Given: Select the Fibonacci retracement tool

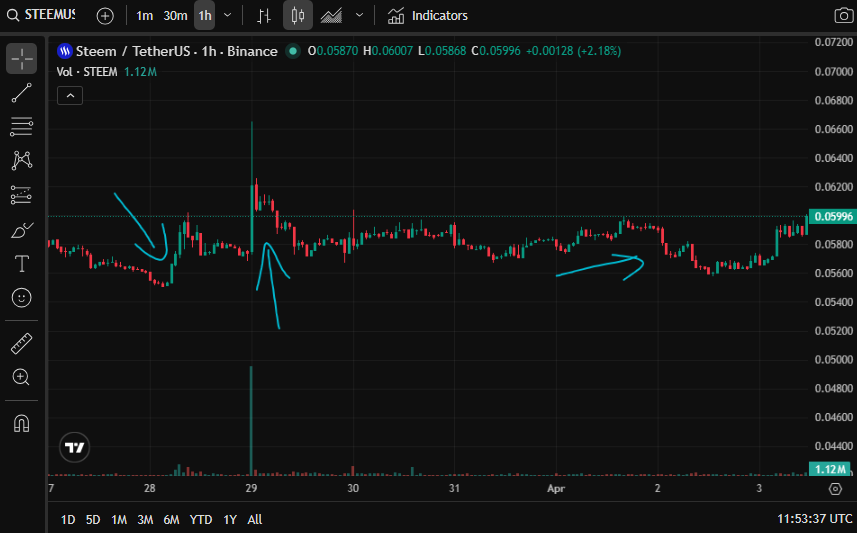Looking at the screenshot, I should coord(22,127).
